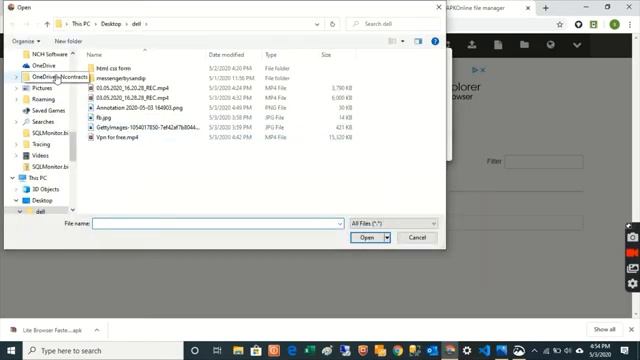Open the gallery icon in recorder side panel
Image resolution: width=640 pixels, height=360 pixels.
[632, 268]
